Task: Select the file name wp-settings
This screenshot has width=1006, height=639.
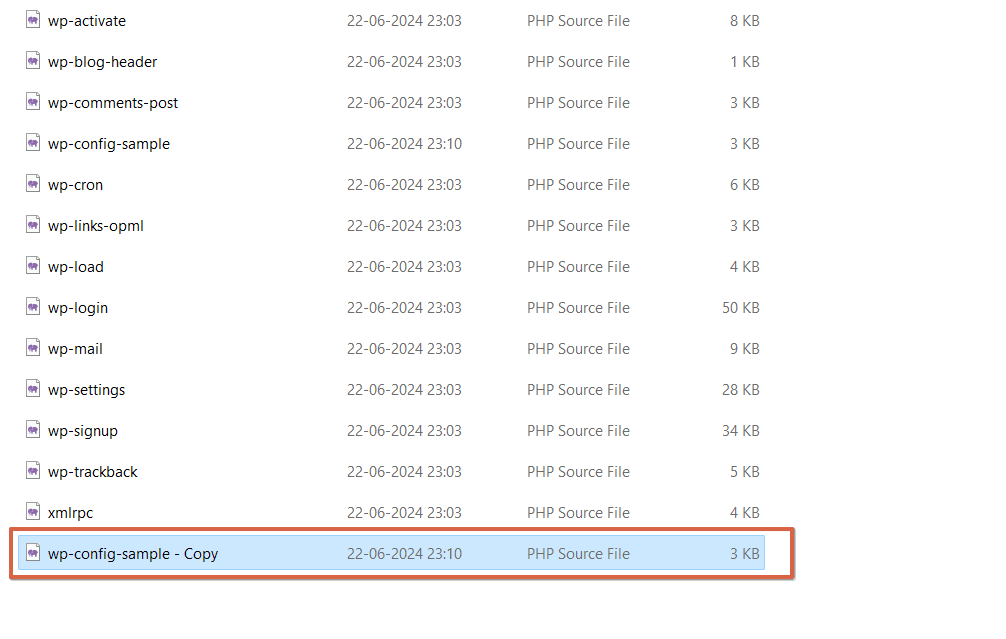Action: coord(87,391)
